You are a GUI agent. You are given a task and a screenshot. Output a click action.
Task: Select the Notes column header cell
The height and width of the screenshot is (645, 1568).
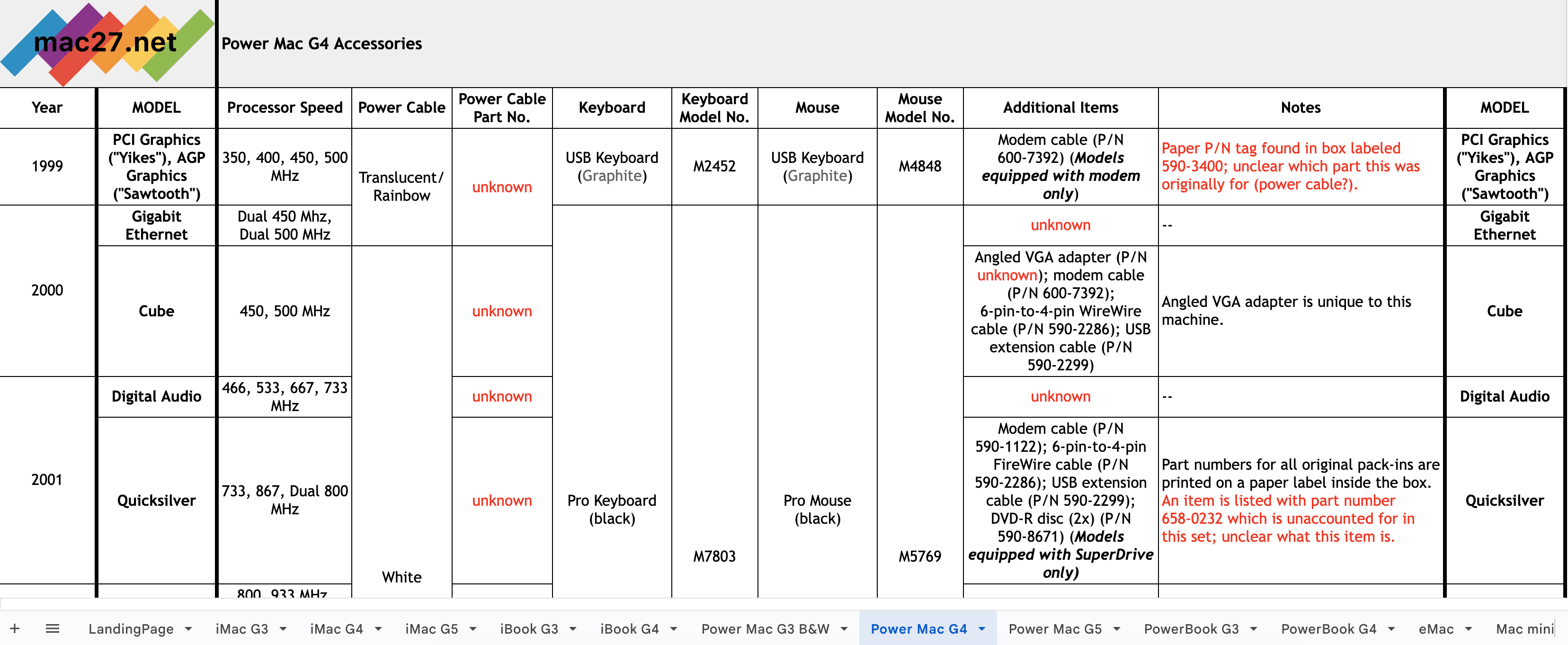[x=1300, y=107]
